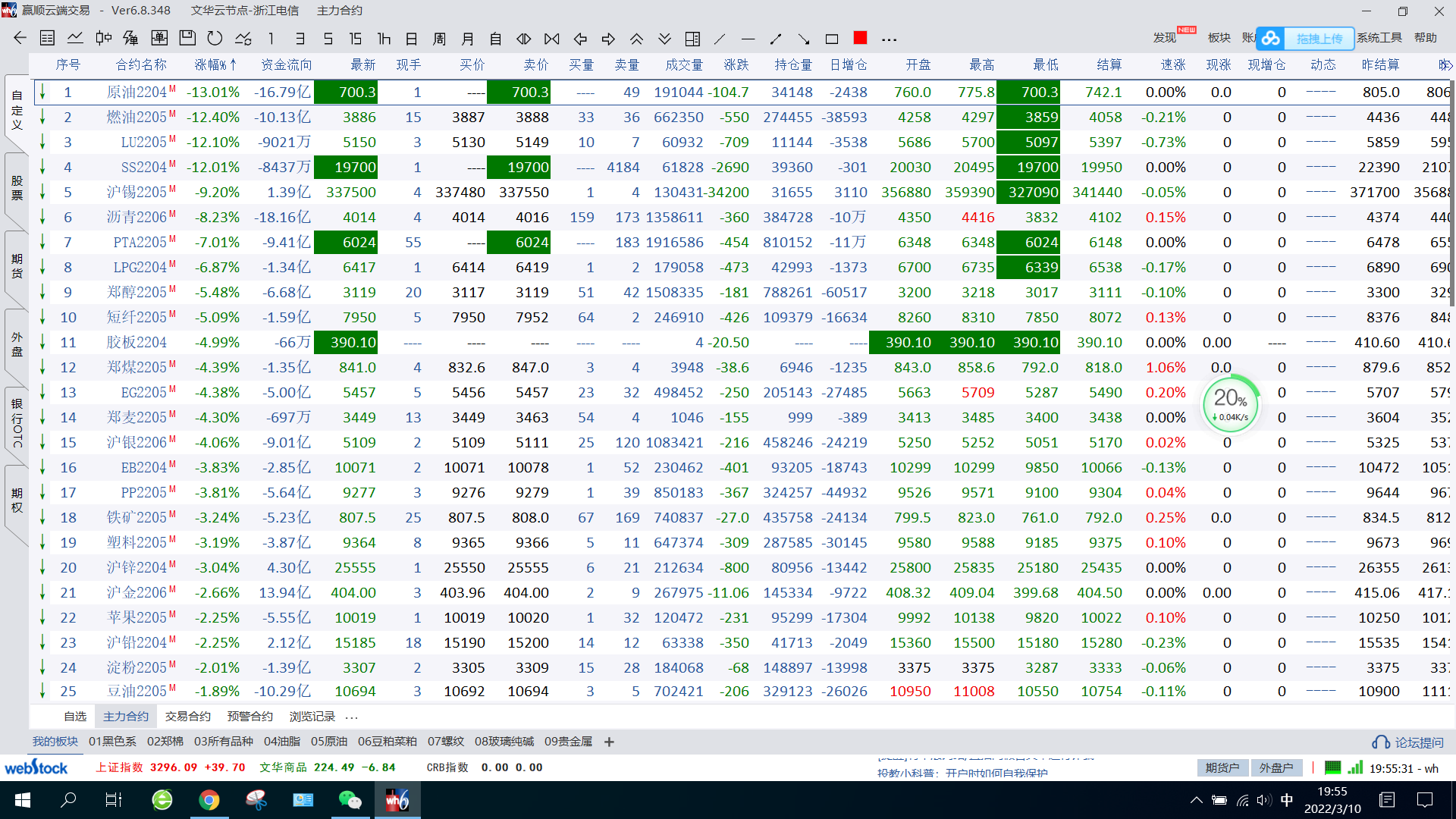
Task: Select the arrow drawing tool
Action: pos(804,38)
